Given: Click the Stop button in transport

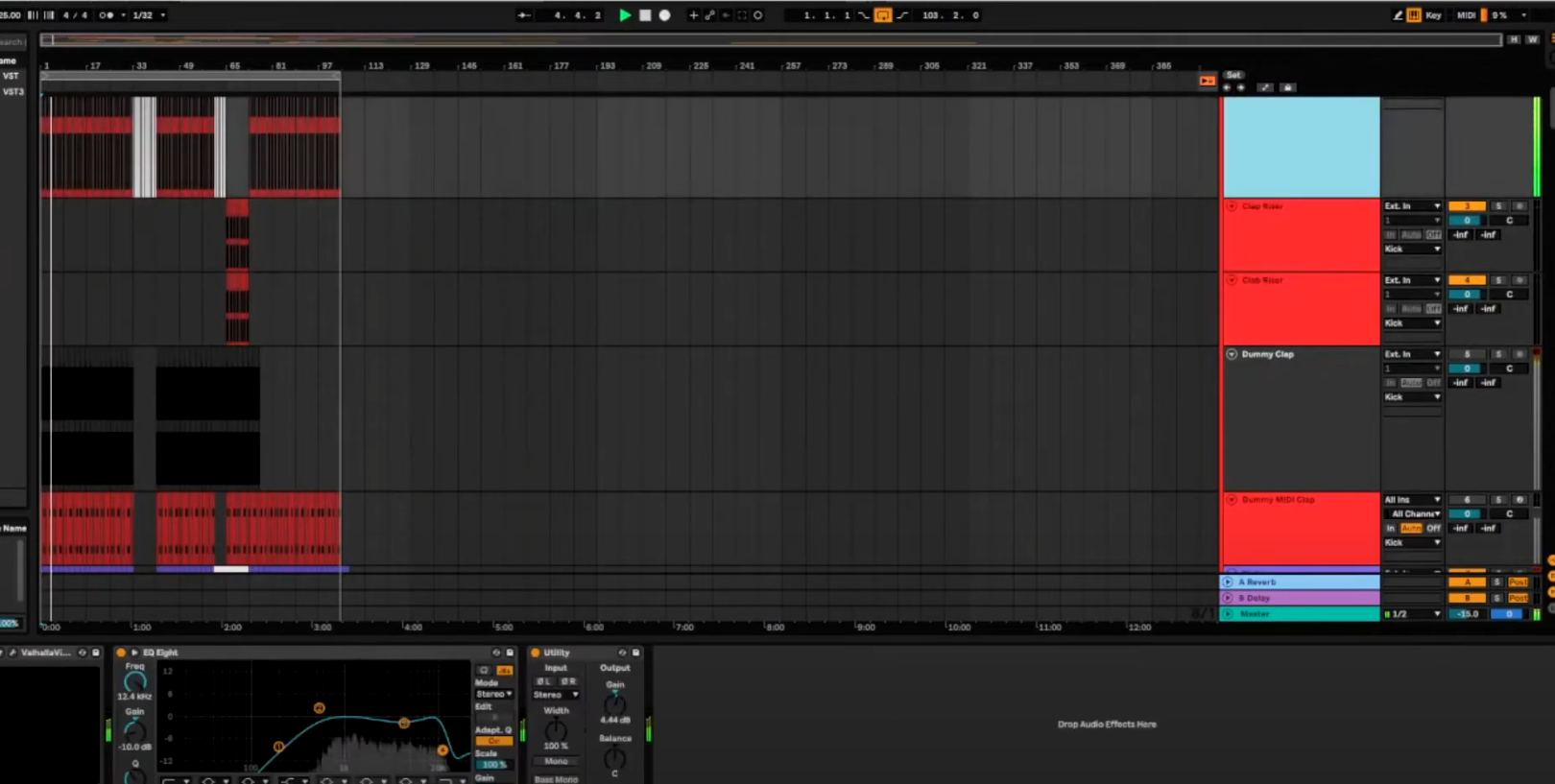Looking at the screenshot, I should tap(645, 15).
